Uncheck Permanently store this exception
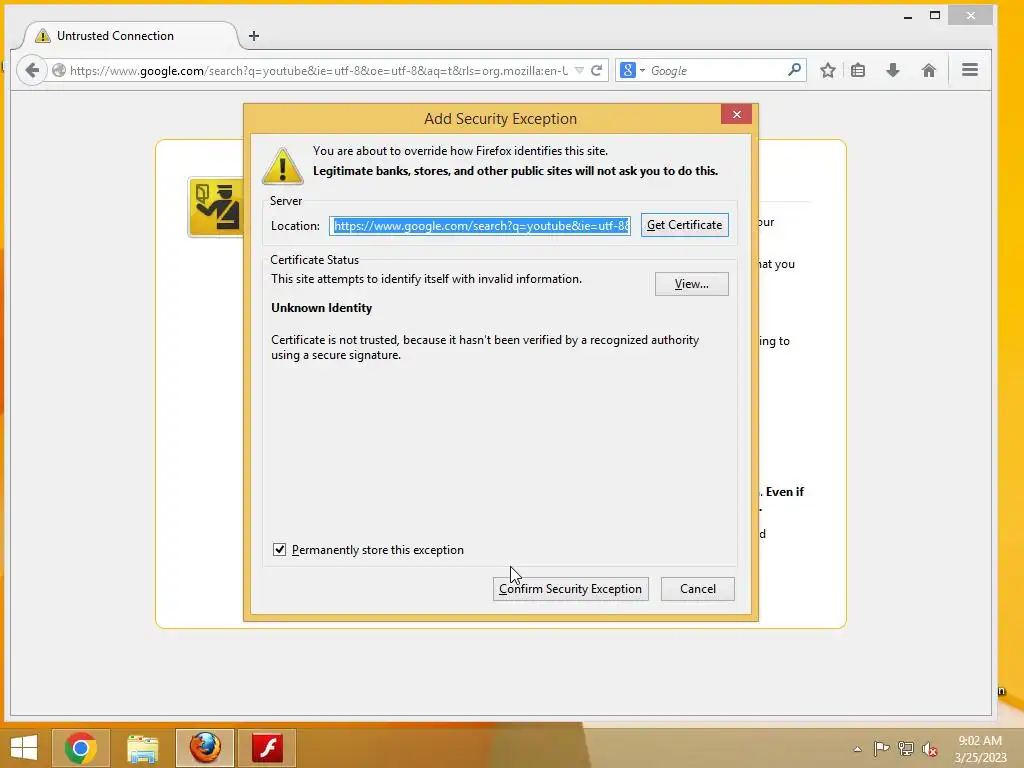Image resolution: width=1024 pixels, height=768 pixels. pyautogui.click(x=280, y=550)
